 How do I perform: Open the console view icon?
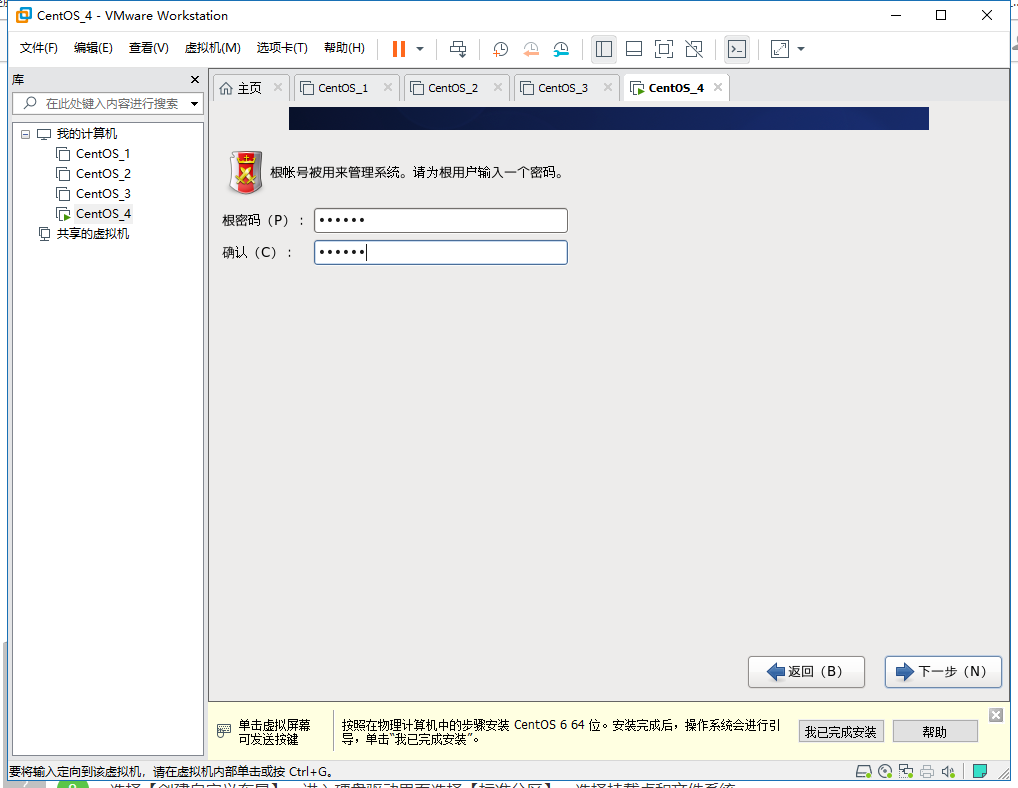737,49
